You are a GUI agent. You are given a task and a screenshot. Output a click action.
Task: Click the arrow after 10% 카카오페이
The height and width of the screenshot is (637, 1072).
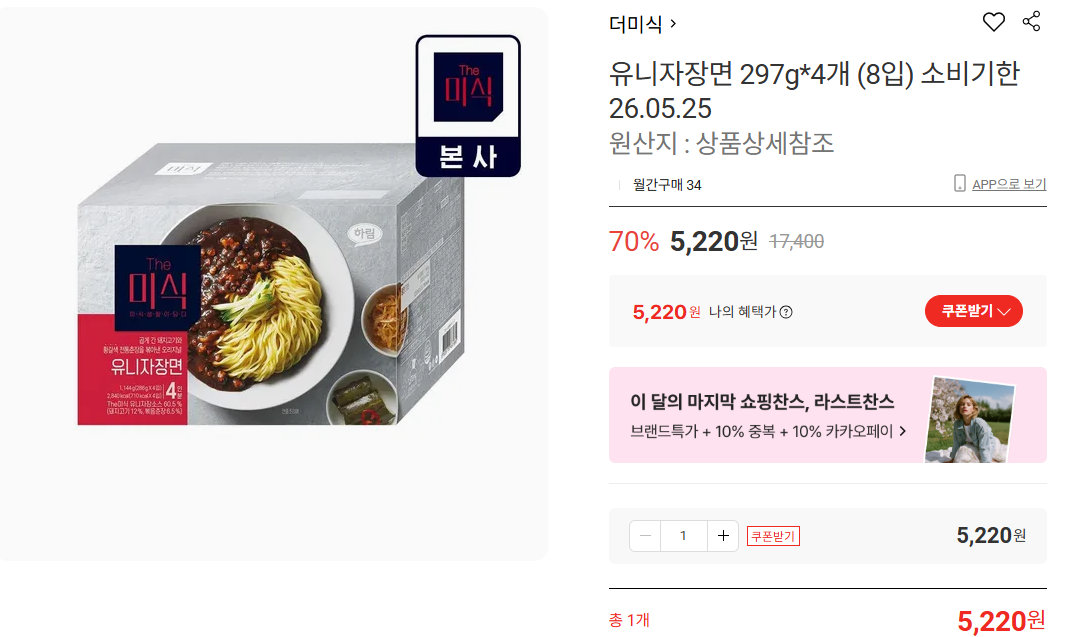click(x=903, y=431)
